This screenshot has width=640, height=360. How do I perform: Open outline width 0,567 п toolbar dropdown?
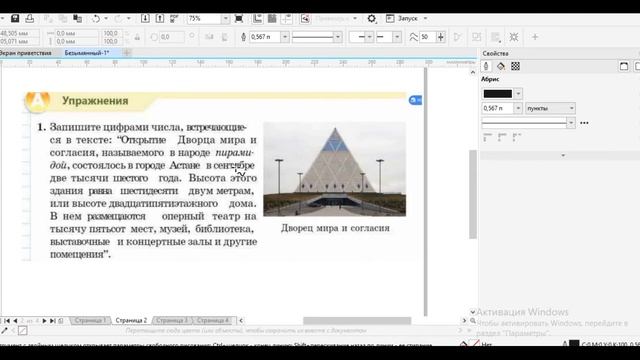(x=285, y=37)
